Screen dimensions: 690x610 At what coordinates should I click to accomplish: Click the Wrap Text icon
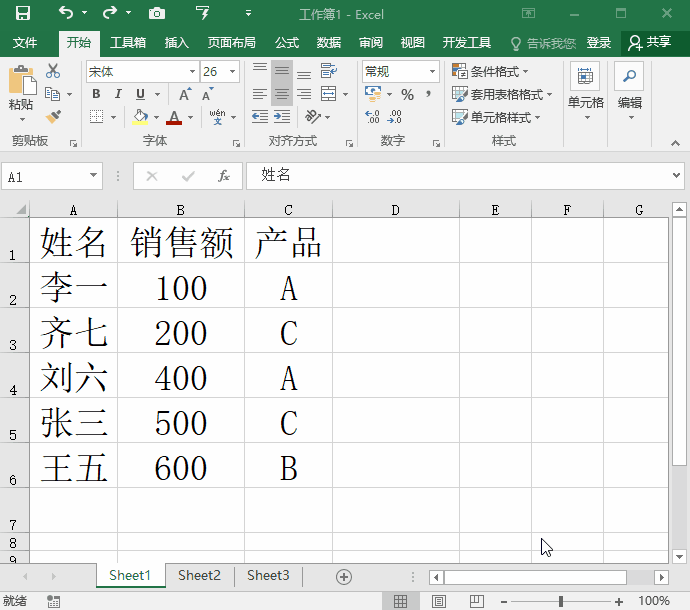[x=328, y=70]
